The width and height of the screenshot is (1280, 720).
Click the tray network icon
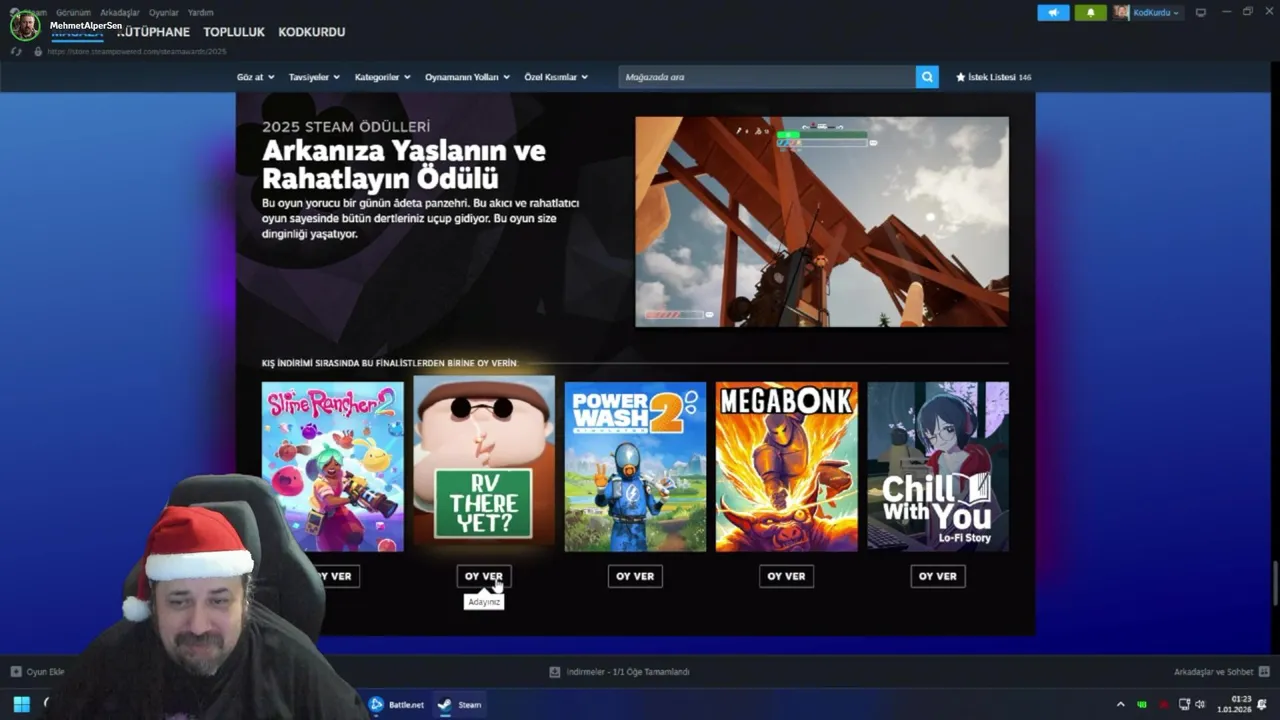[x=1184, y=704]
